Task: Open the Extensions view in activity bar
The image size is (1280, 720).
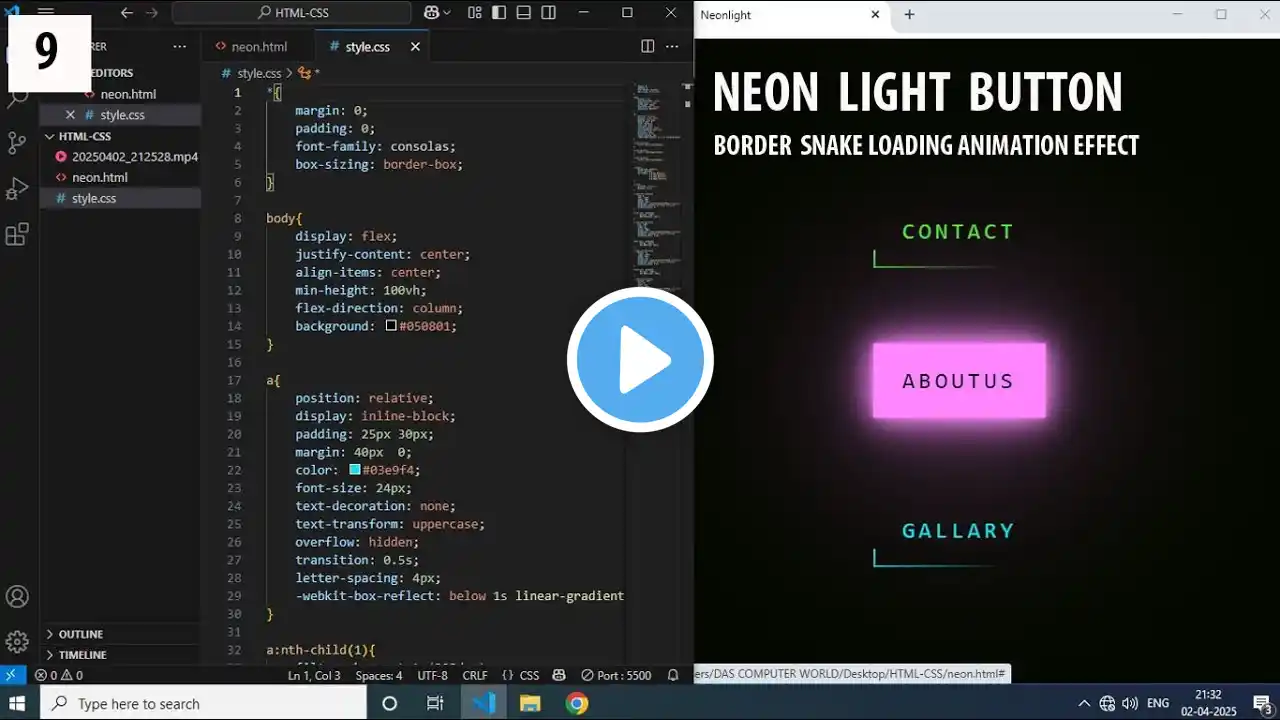Action: pyautogui.click(x=17, y=235)
